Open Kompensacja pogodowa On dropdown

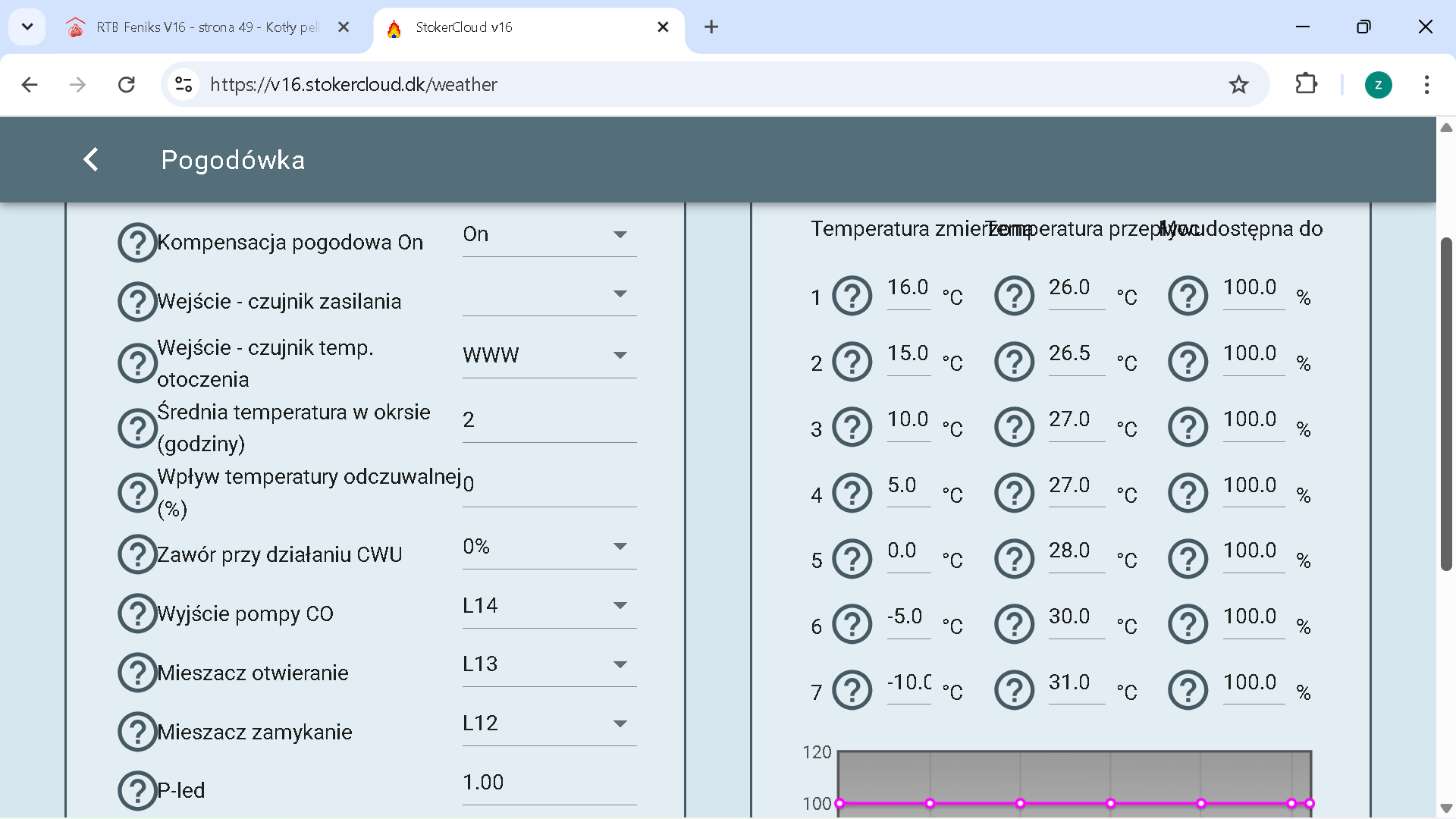(x=549, y=235)
